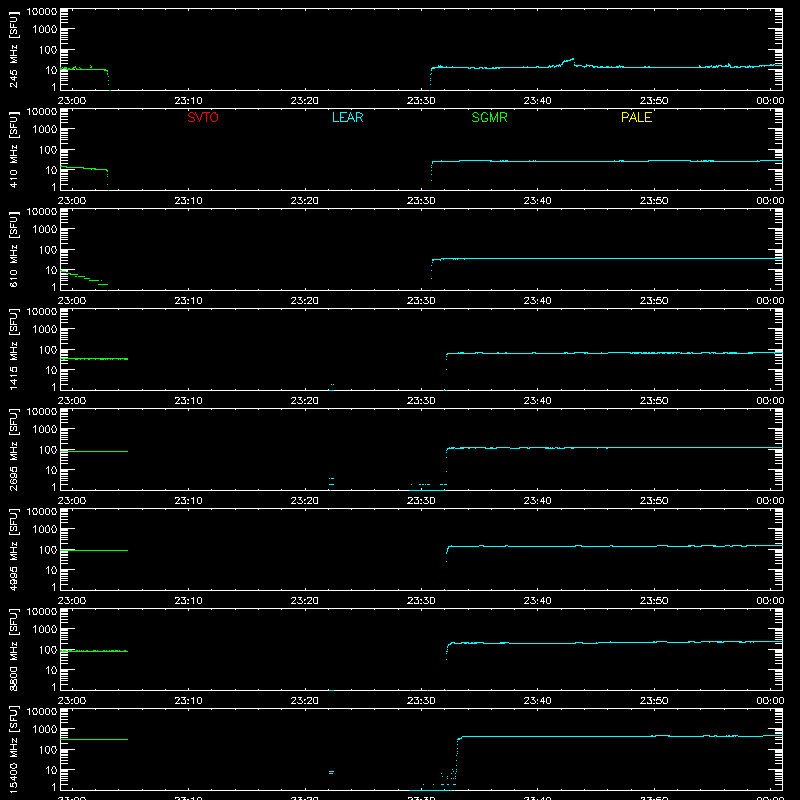Select the 245 MHz [SFU] axis title
Viewport: 800px width, 800px height.
14,49
